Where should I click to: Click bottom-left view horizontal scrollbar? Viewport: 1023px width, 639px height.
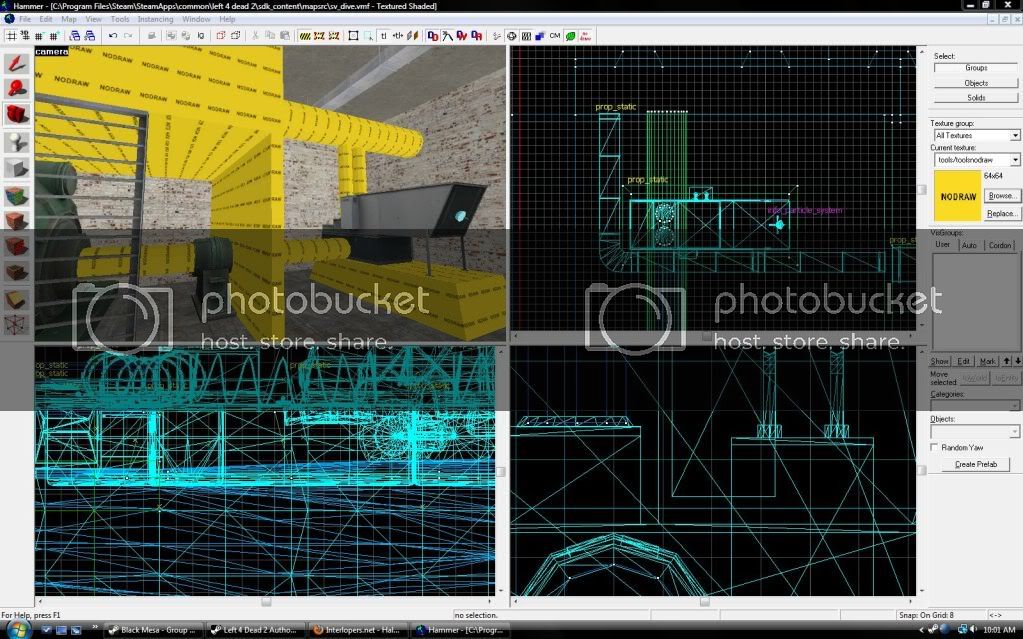pyautogui.click(x=265, y=601)
